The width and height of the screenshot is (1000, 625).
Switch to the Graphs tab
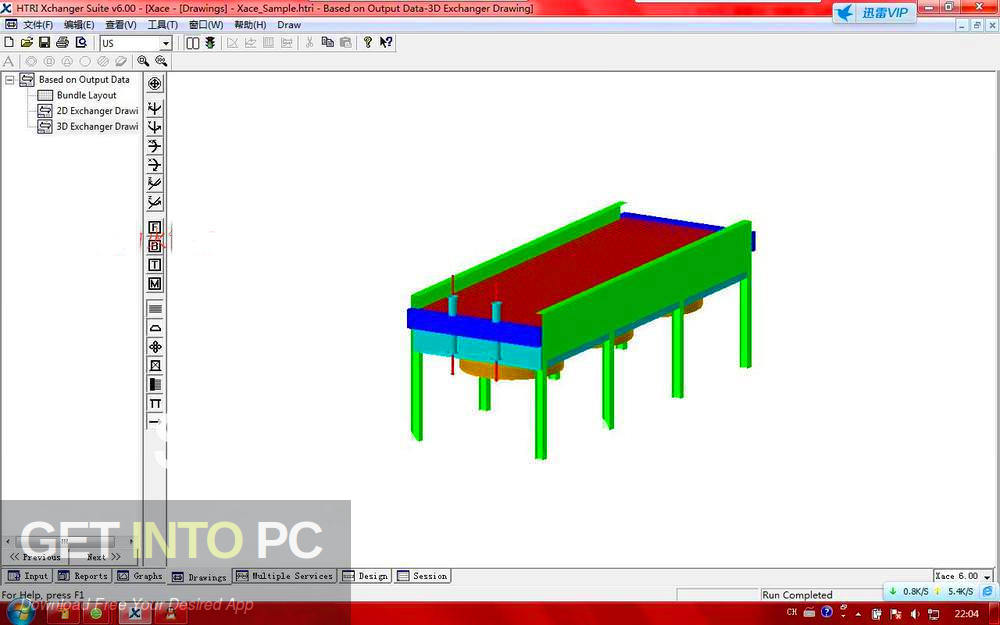click(140, 576)
